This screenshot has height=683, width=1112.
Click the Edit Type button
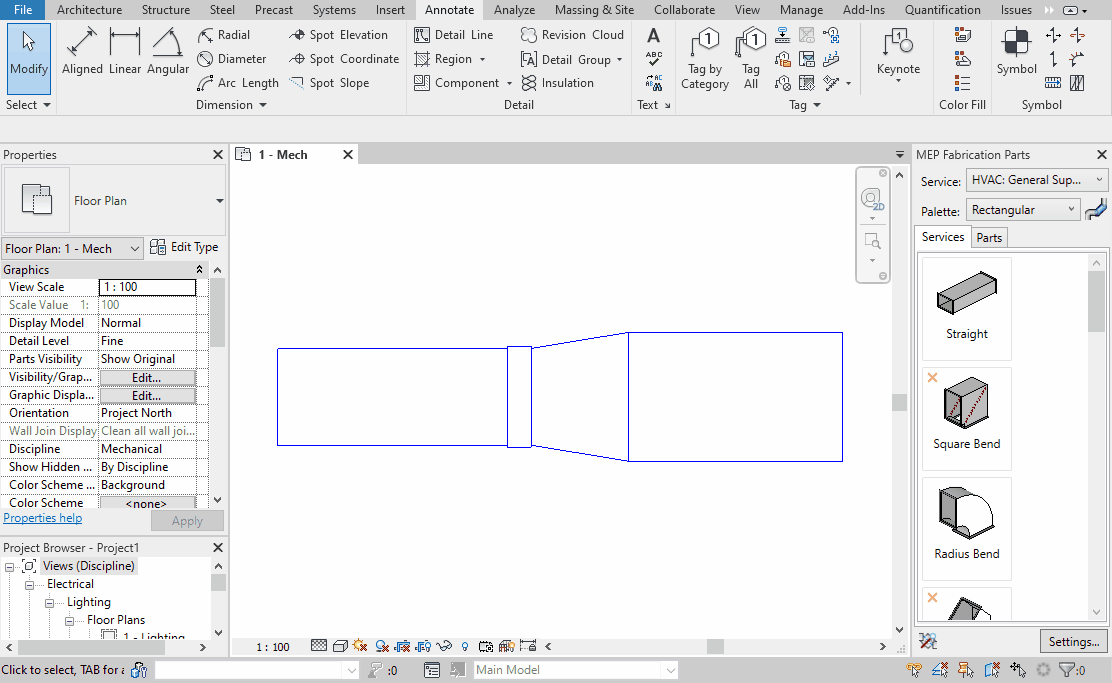tap(184, 247)
